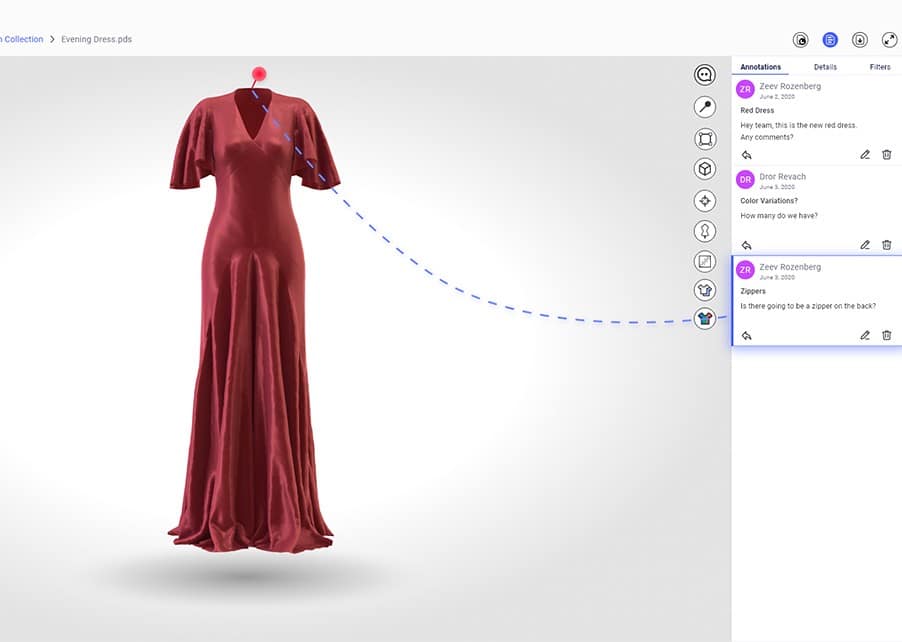Screen dimensions: 902x642
Task: Open the Collection breadcrumb link
Action: 21,39
